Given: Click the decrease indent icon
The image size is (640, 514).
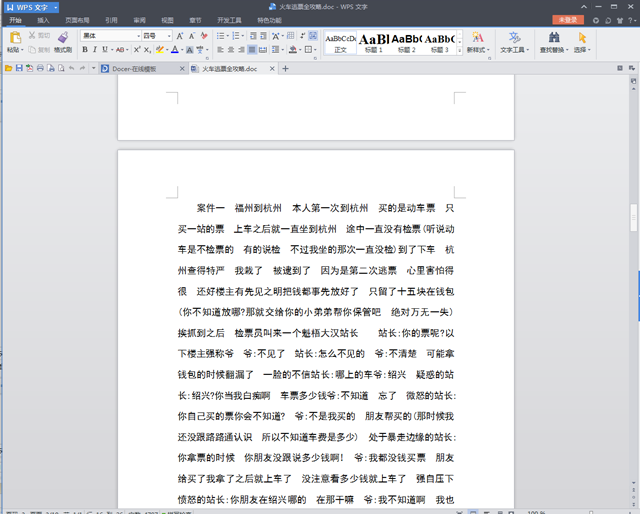Looking at the screenshot, I should (253, 36).
